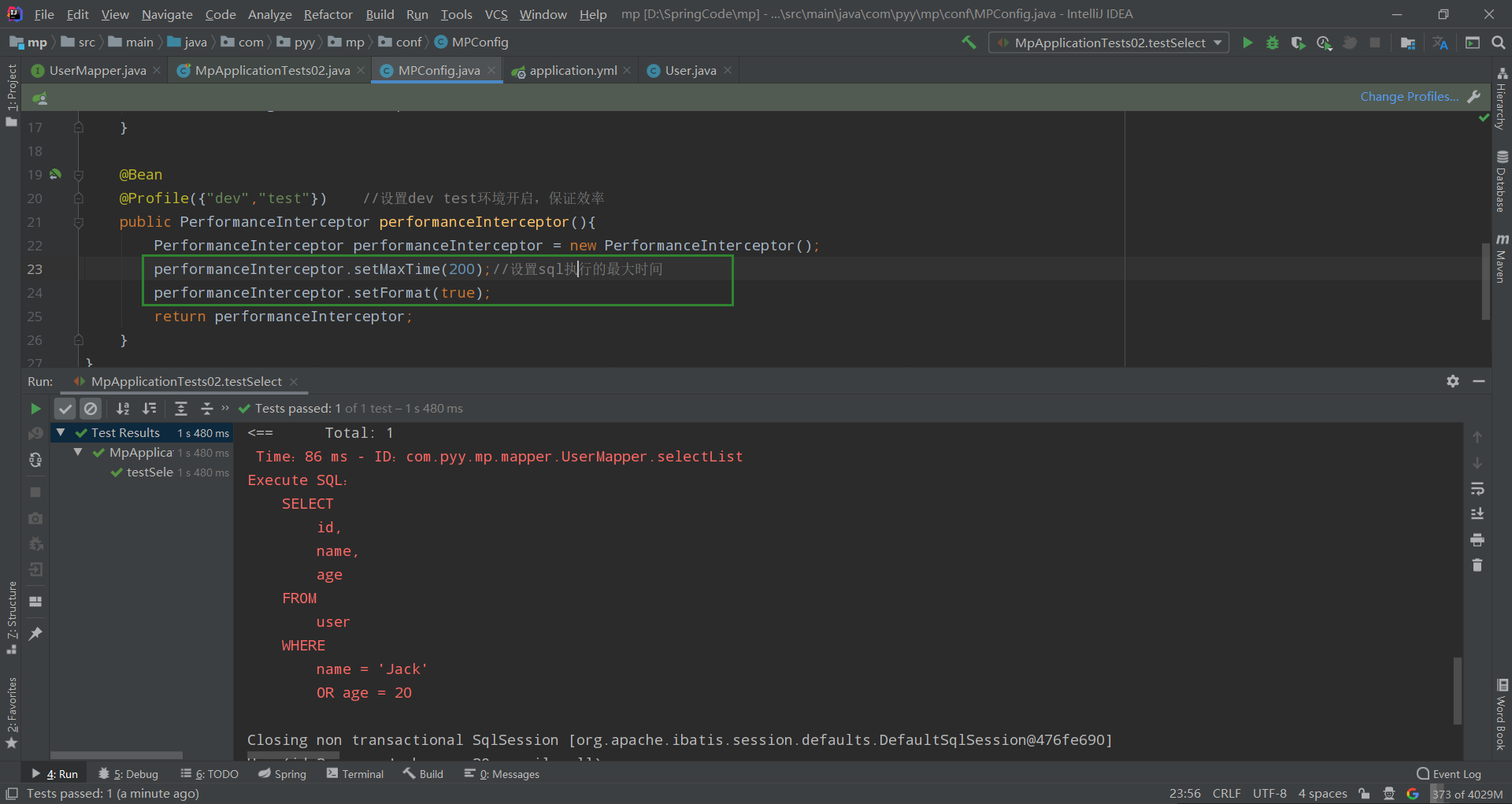
Task: Toggle Word Book tool window
Action: [x=1502, y=714]
